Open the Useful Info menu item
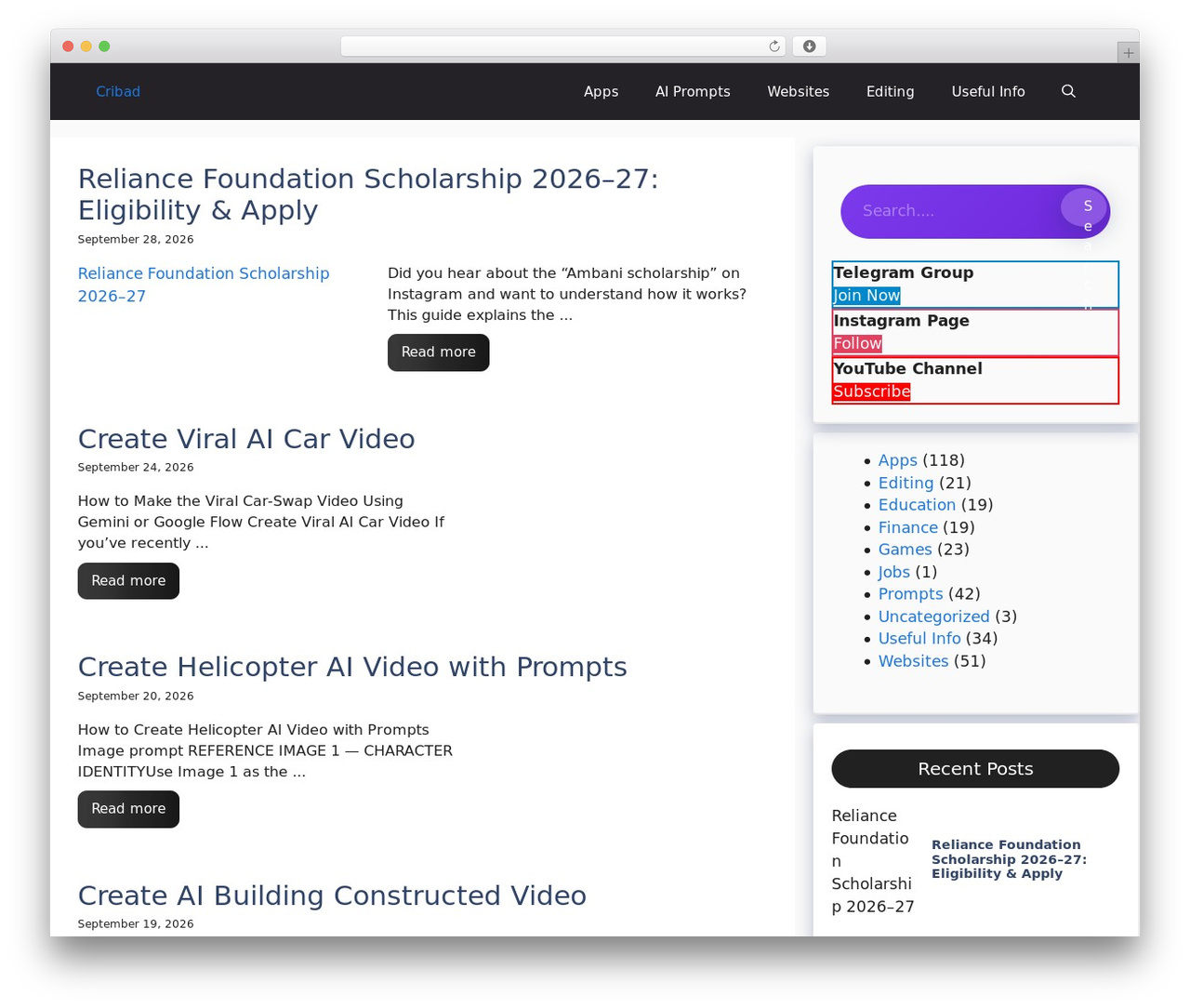The width and height of the screenshot is (1190, 1008). point(987,91)
